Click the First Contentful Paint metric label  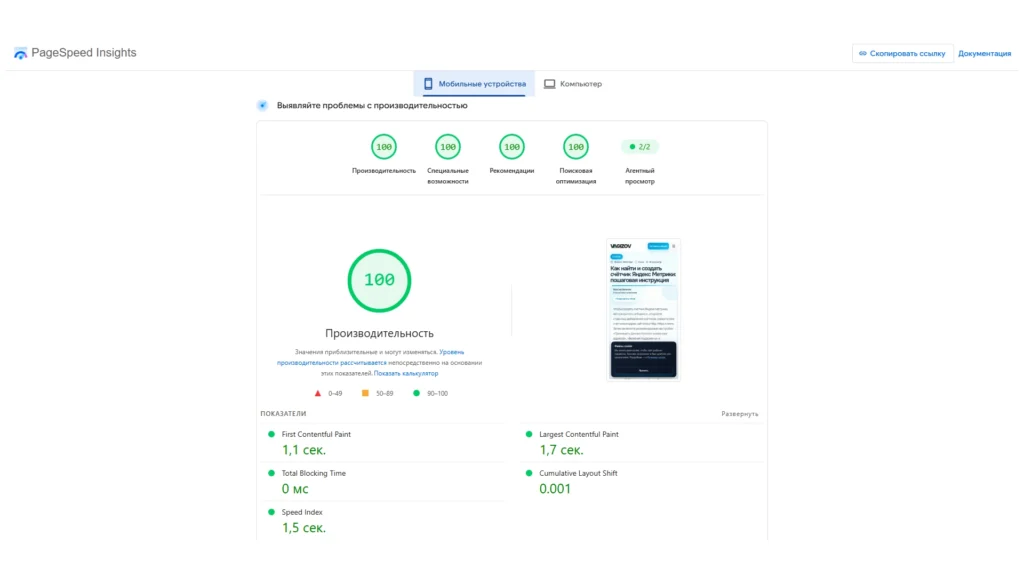click(x=316, y=434)
